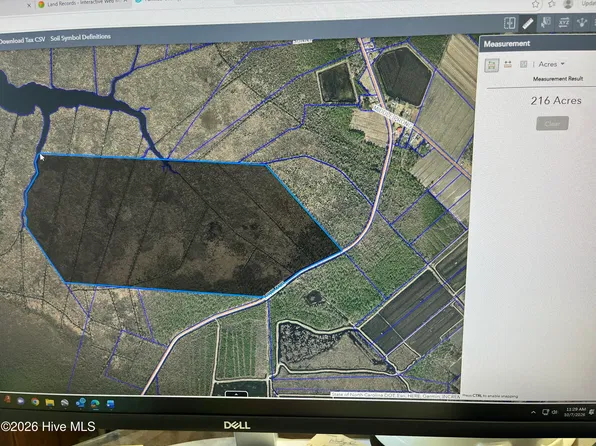Screen dimensions: 596x446
Task: Open the Outlook-style blue taskbar app
Action: [81, 403]
